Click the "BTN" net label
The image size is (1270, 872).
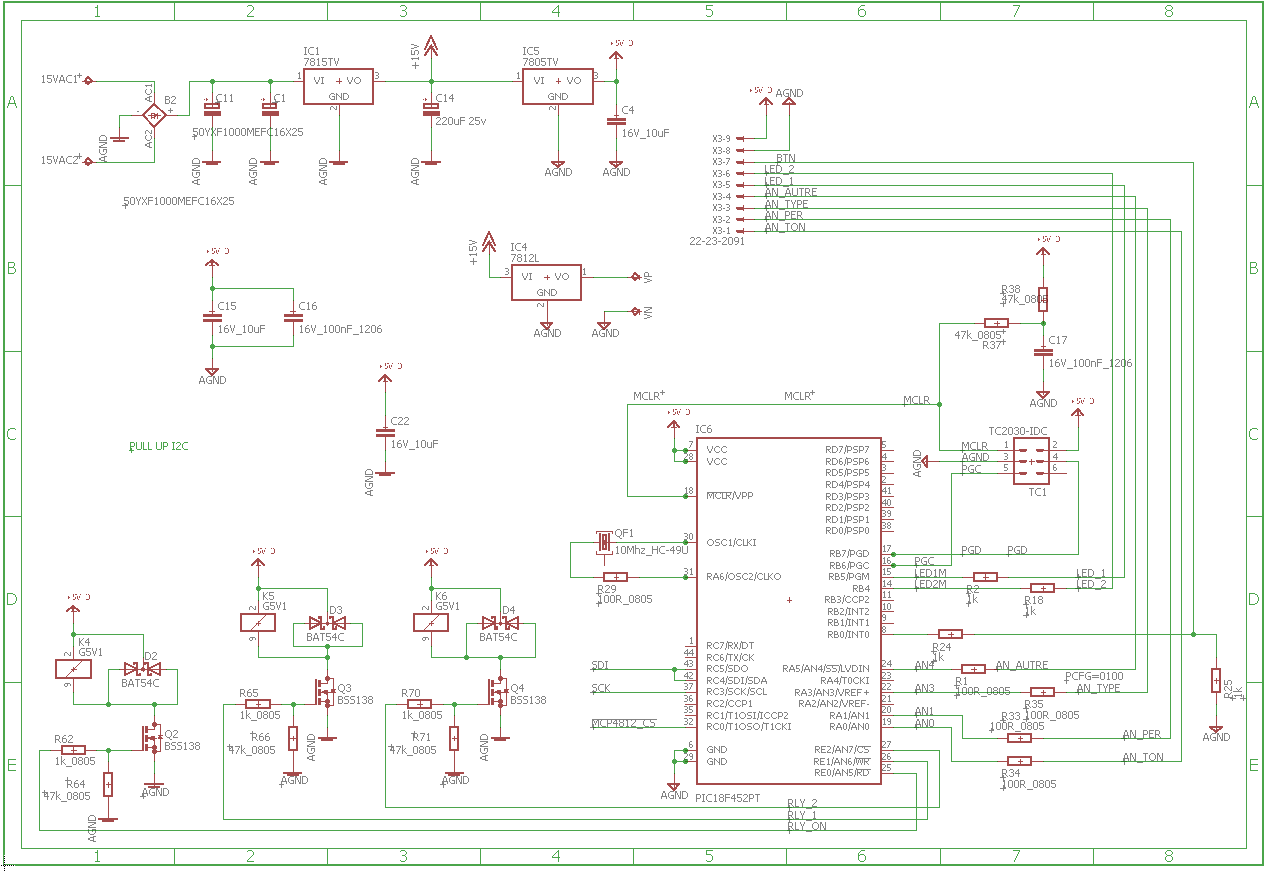tap(786, 158)
